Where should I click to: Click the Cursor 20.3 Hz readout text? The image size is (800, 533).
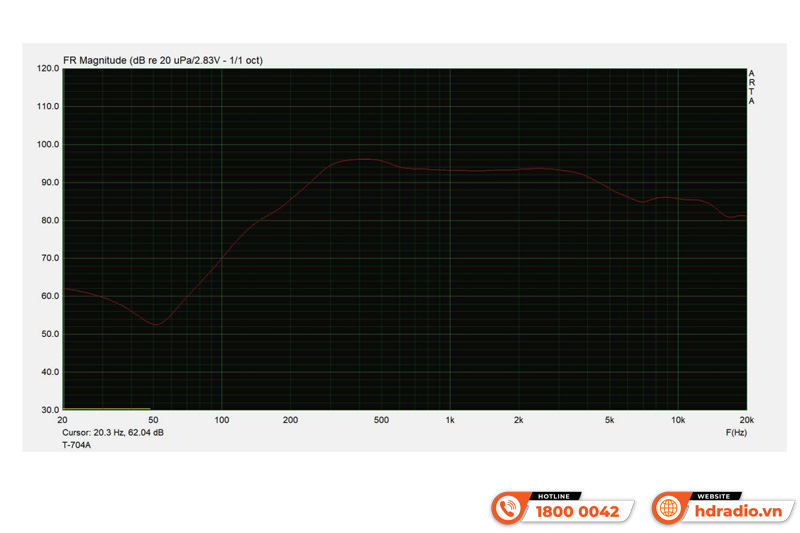point(113,433)
